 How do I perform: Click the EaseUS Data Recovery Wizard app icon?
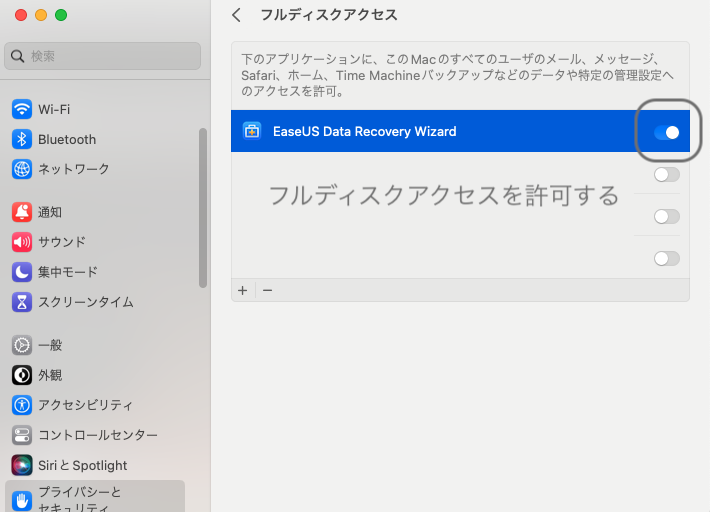[x=252, y=131]
